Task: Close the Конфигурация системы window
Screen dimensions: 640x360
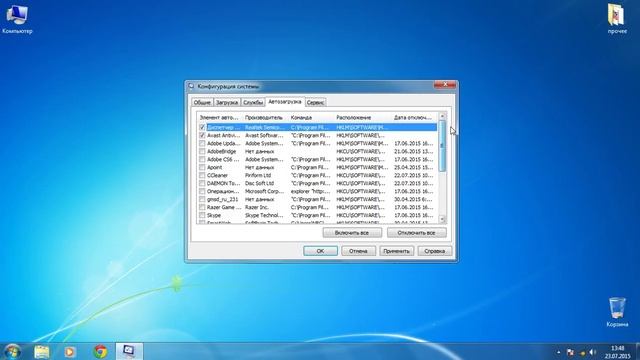Action: [445, 84]
